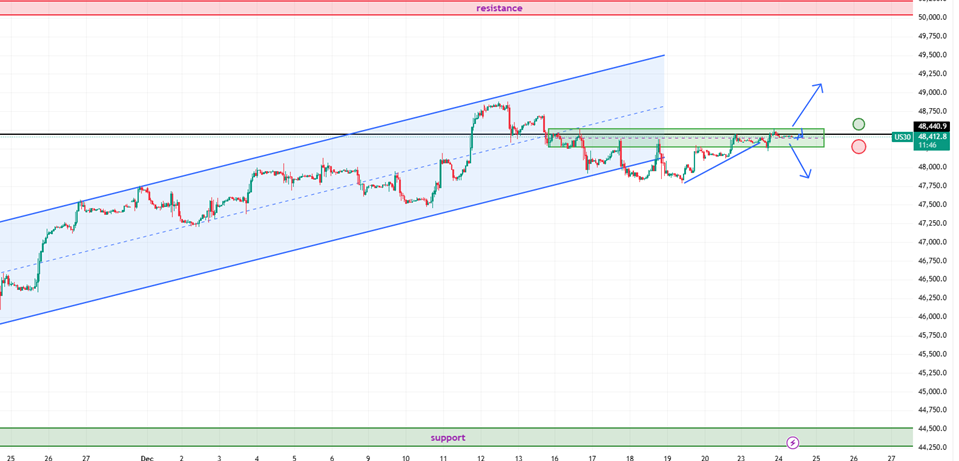Image resolution: width=959 pixels, height=461 pixels.
Task: Select the red circle marker
Action: pos(859,147)
